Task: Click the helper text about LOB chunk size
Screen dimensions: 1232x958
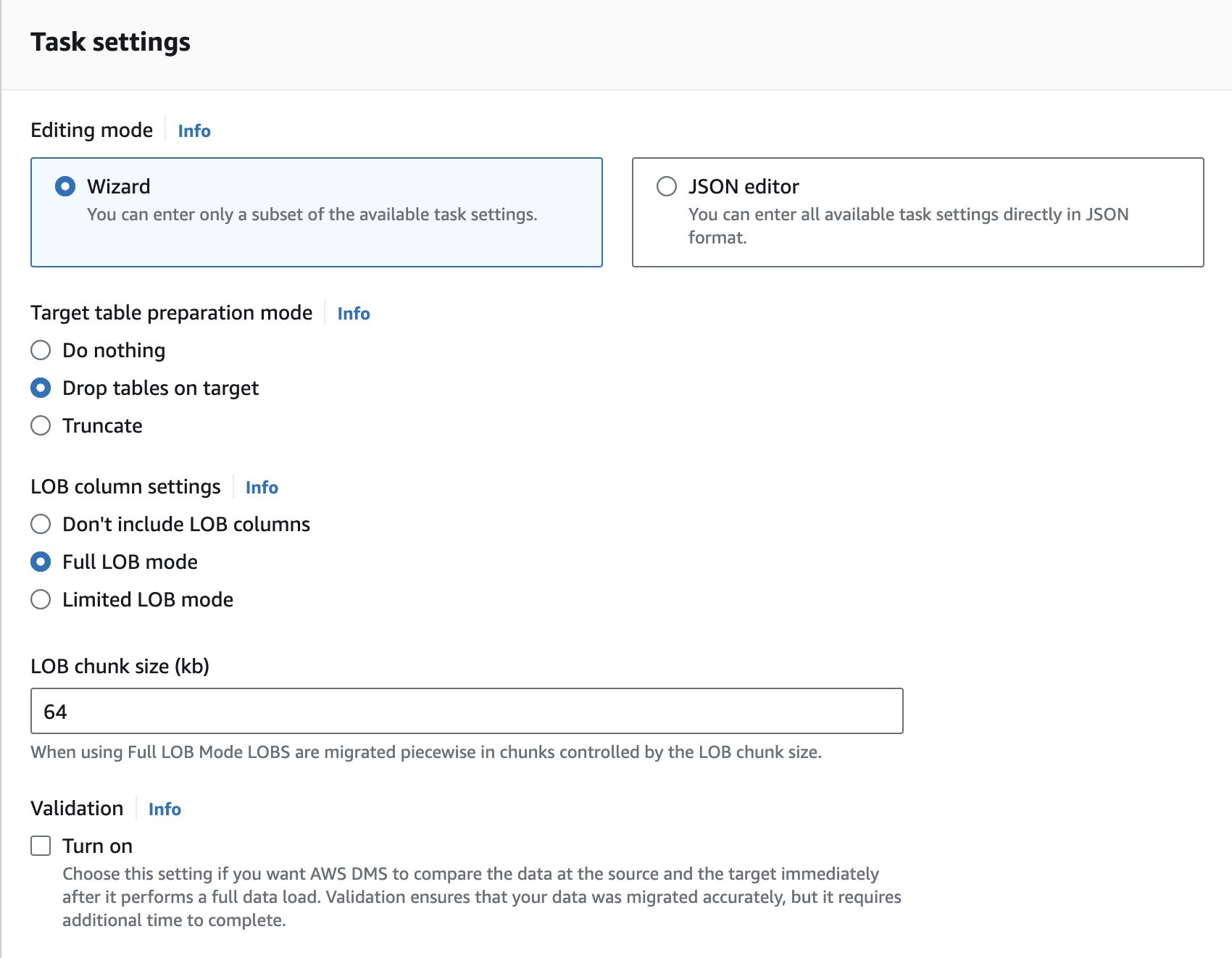Action: tap(425, 752)
